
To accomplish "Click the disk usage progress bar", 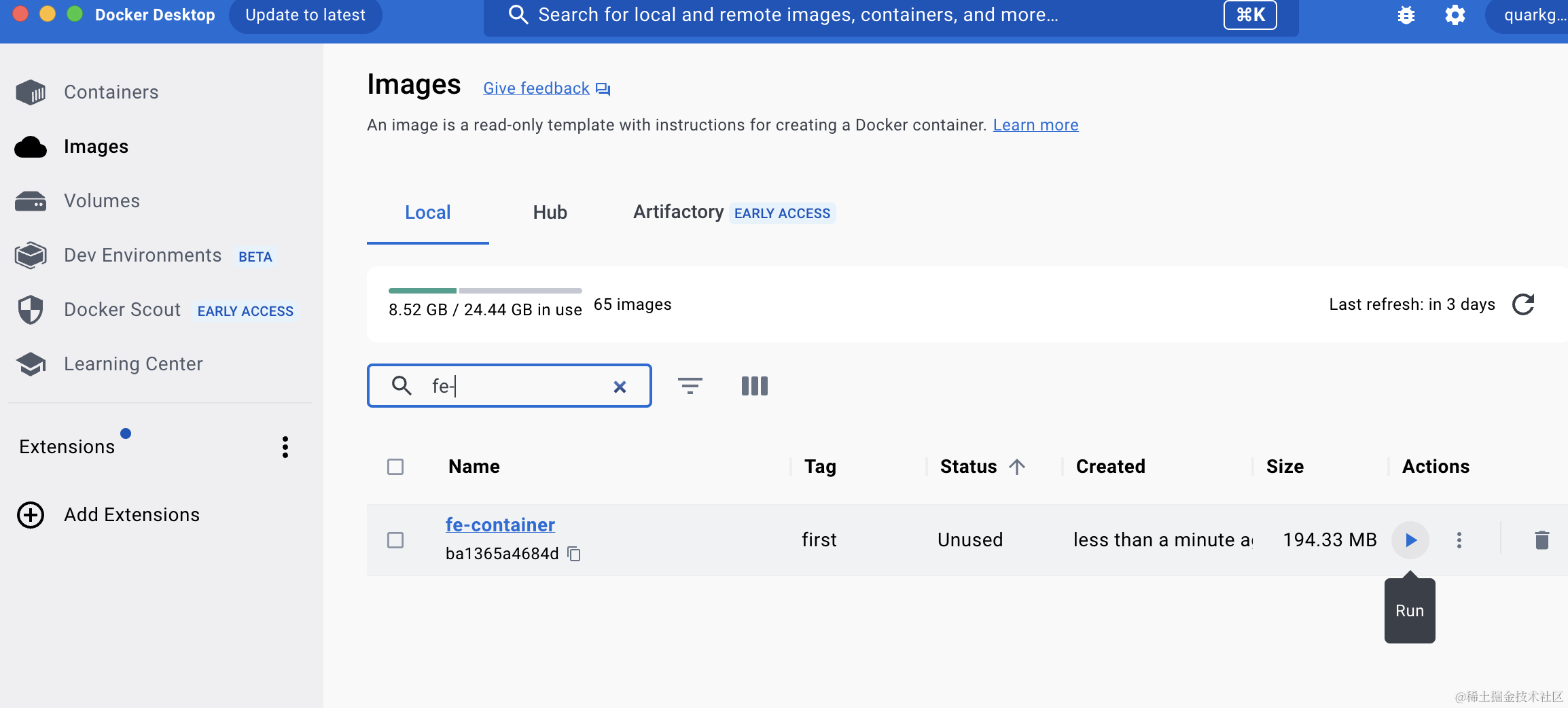I will pos(485,291).
